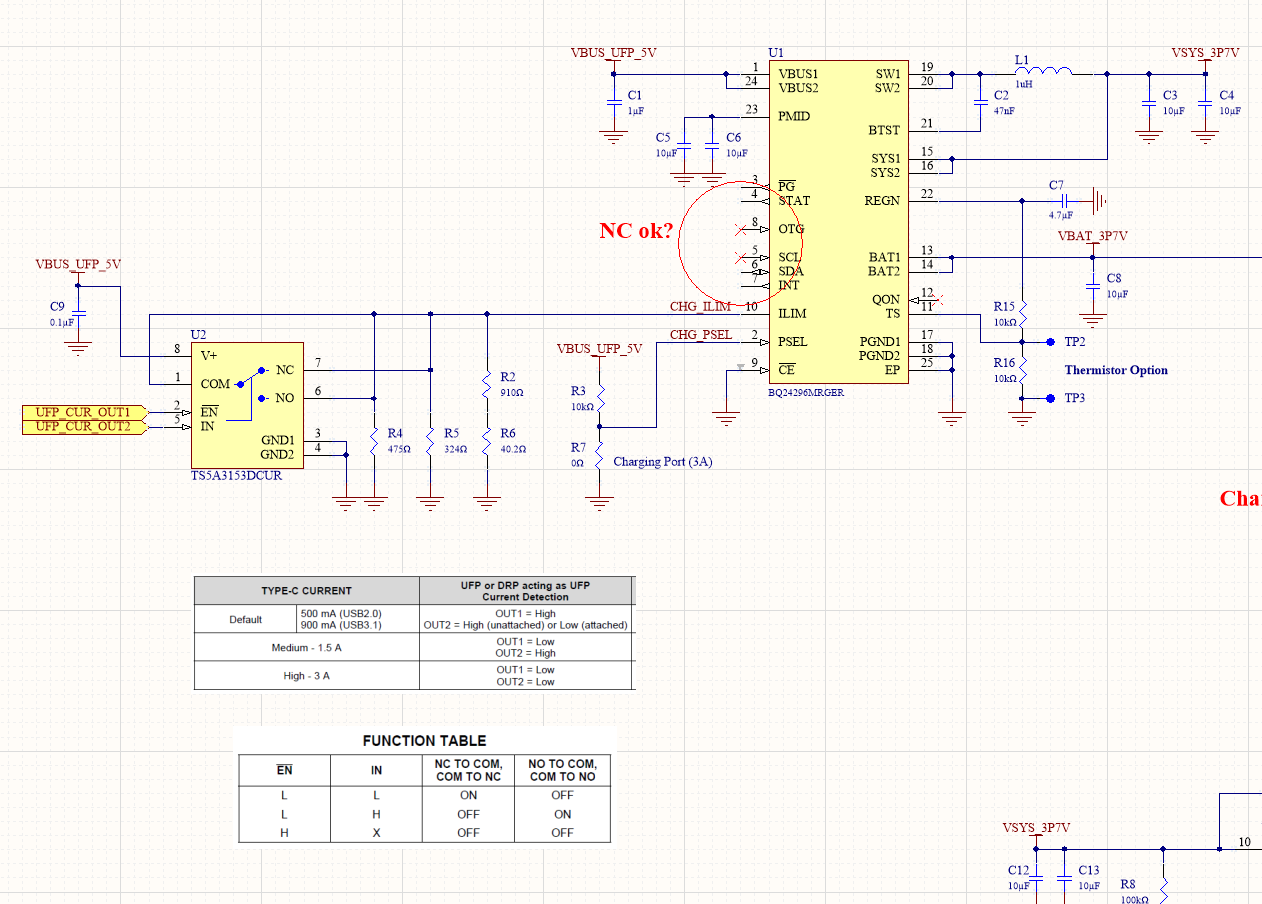The height and width of the screenshot is (904, 1262).
Task: Select the C5 capacitor on PMID
Action: tap(684, 145)
